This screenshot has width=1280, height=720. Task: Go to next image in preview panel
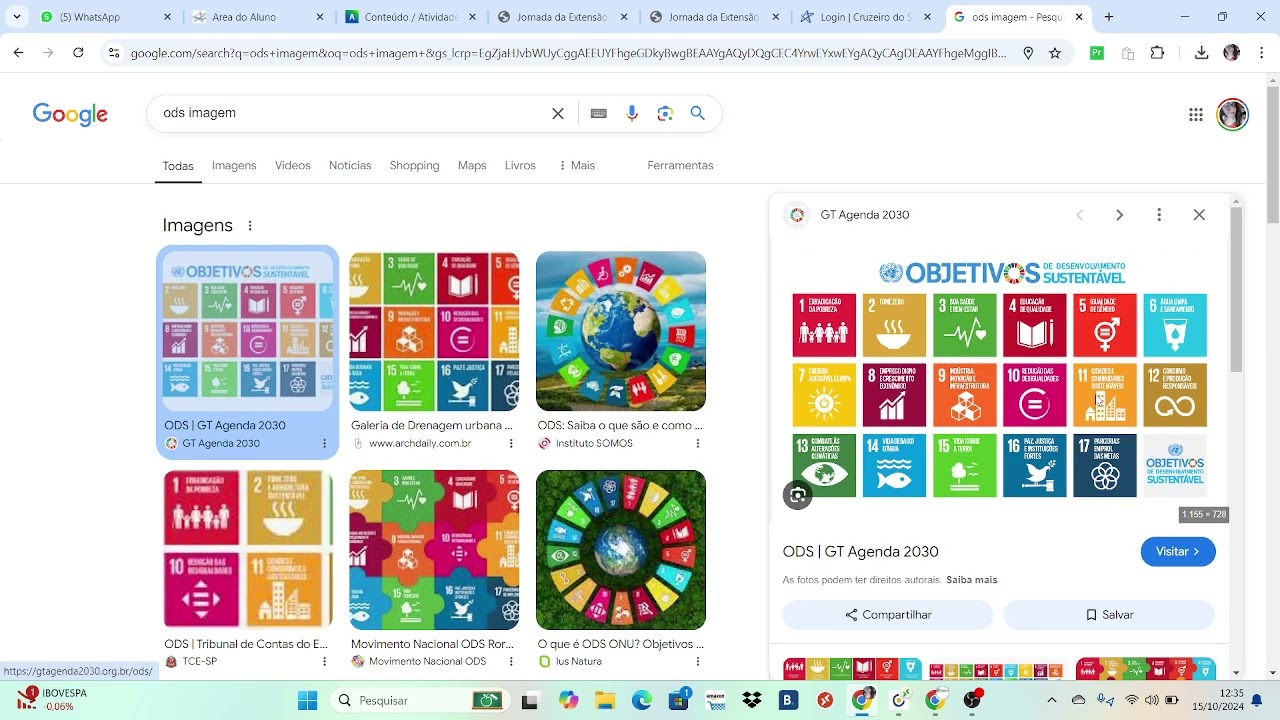click(x=1119, y=215)
